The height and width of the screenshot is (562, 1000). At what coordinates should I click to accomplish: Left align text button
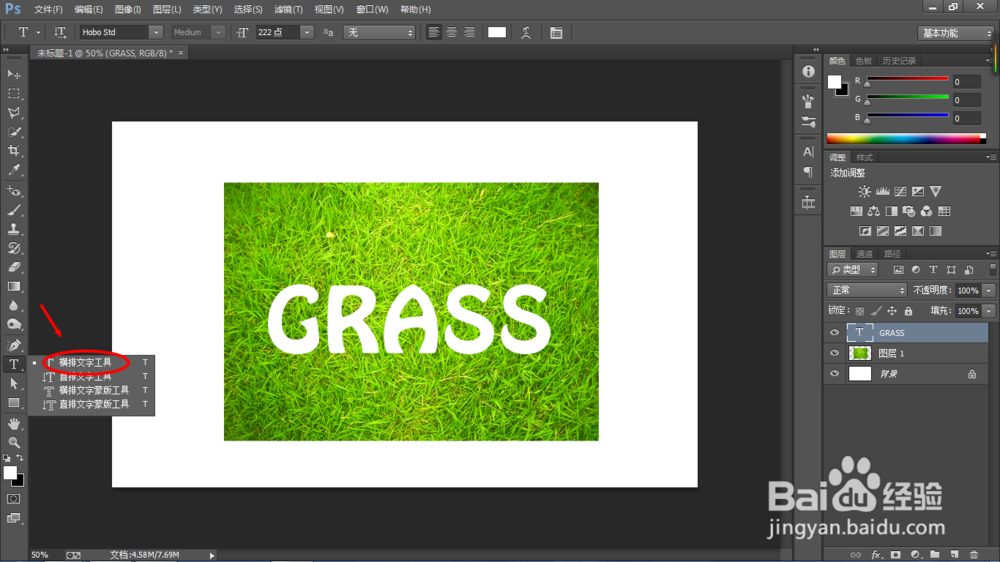(x=434, y=32)
